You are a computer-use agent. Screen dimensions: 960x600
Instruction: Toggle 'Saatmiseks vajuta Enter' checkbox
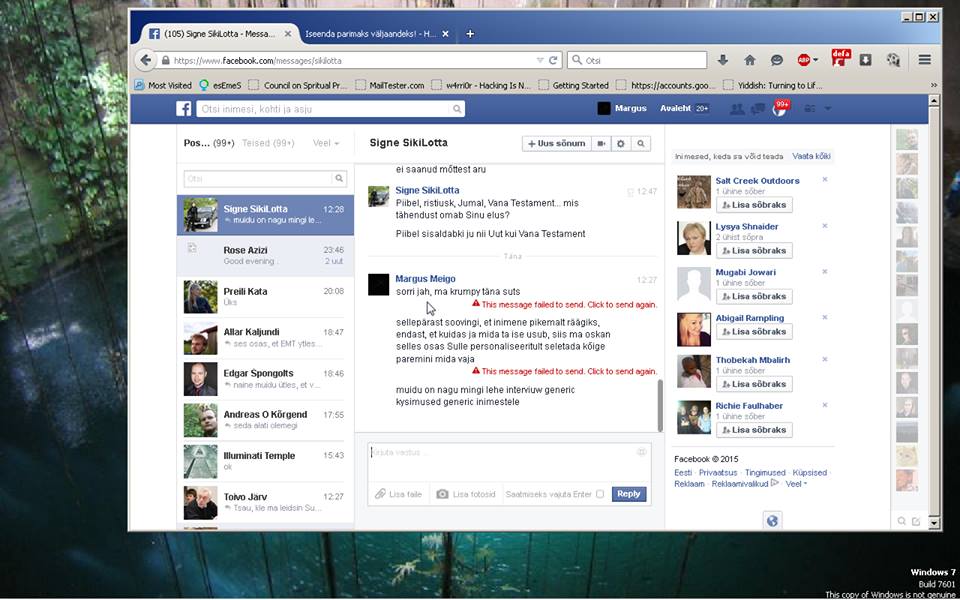coord(600,494)
